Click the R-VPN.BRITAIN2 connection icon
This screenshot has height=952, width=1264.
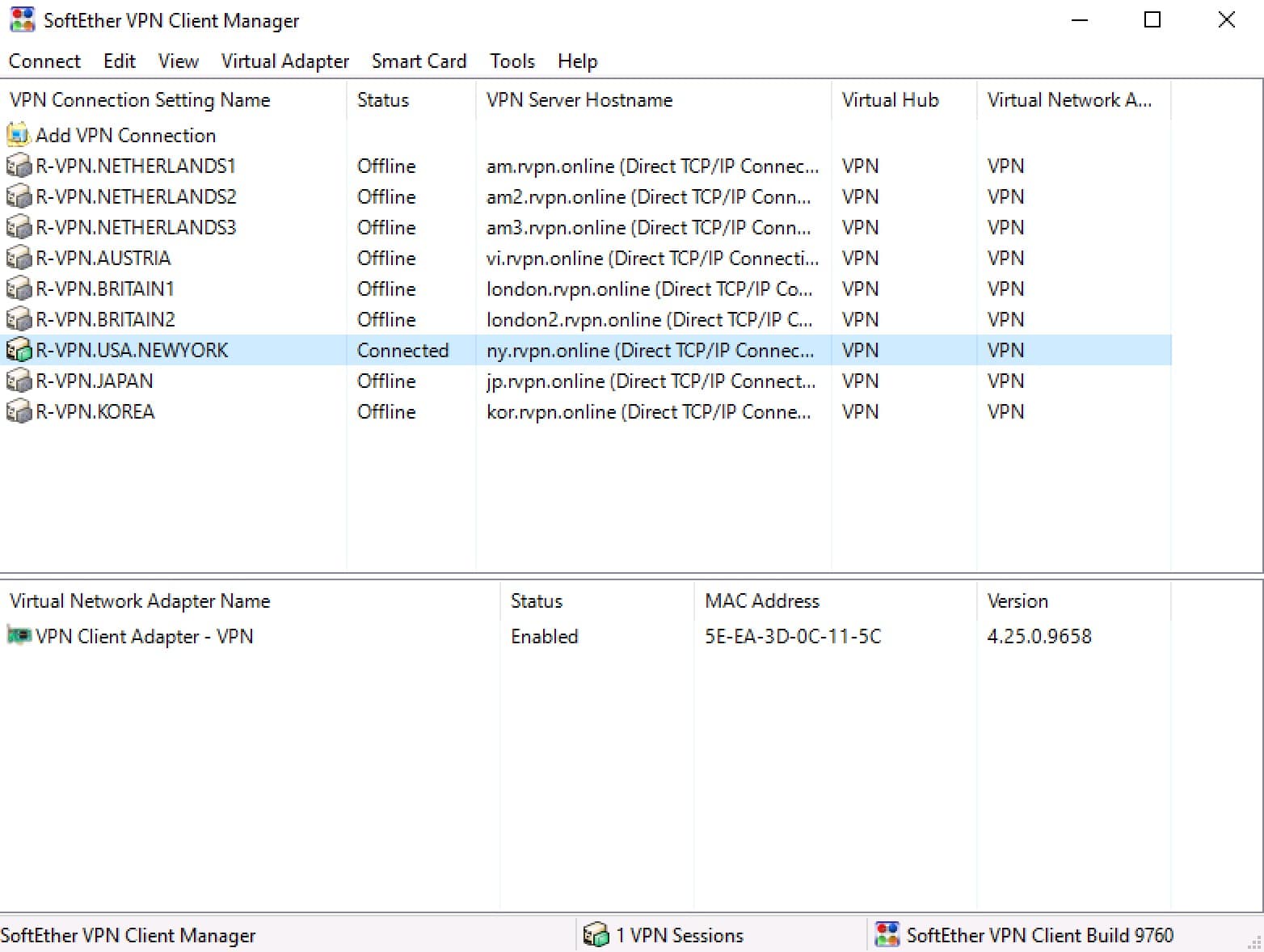click(19, 319)
